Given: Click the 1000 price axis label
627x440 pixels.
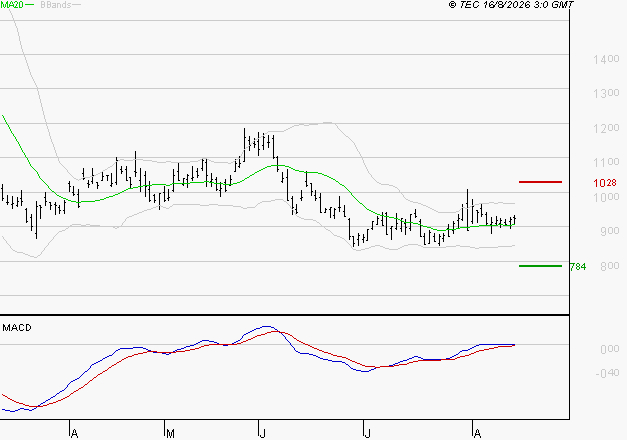Looking at the screenshot, I should 606,197.
